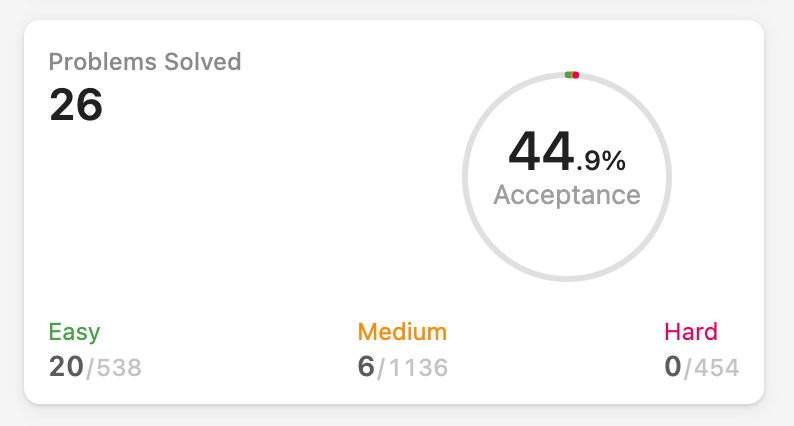Select the Hard difficulty label
Viewport: 794px width, 426px height.
tap(691, 332)
